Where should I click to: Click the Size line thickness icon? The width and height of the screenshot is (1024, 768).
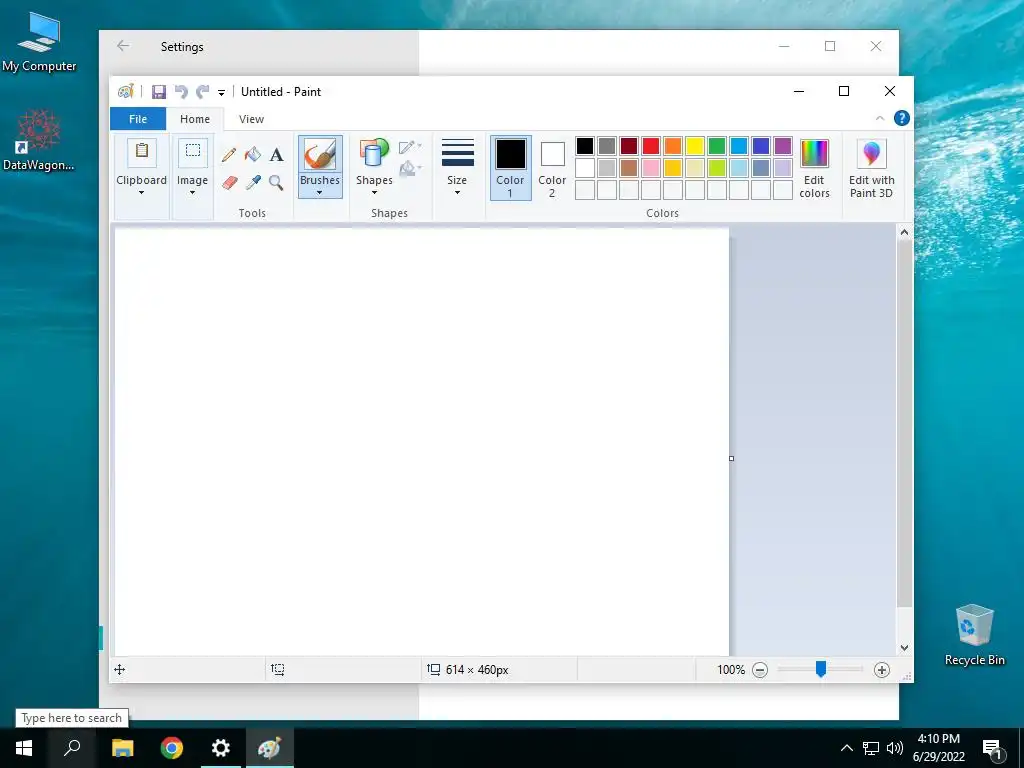coord(458,153)
